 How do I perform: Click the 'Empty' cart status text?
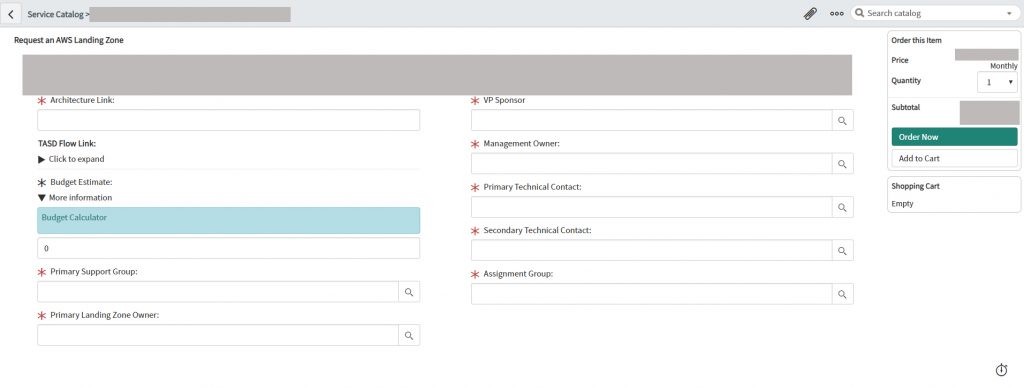click(903, 204)
